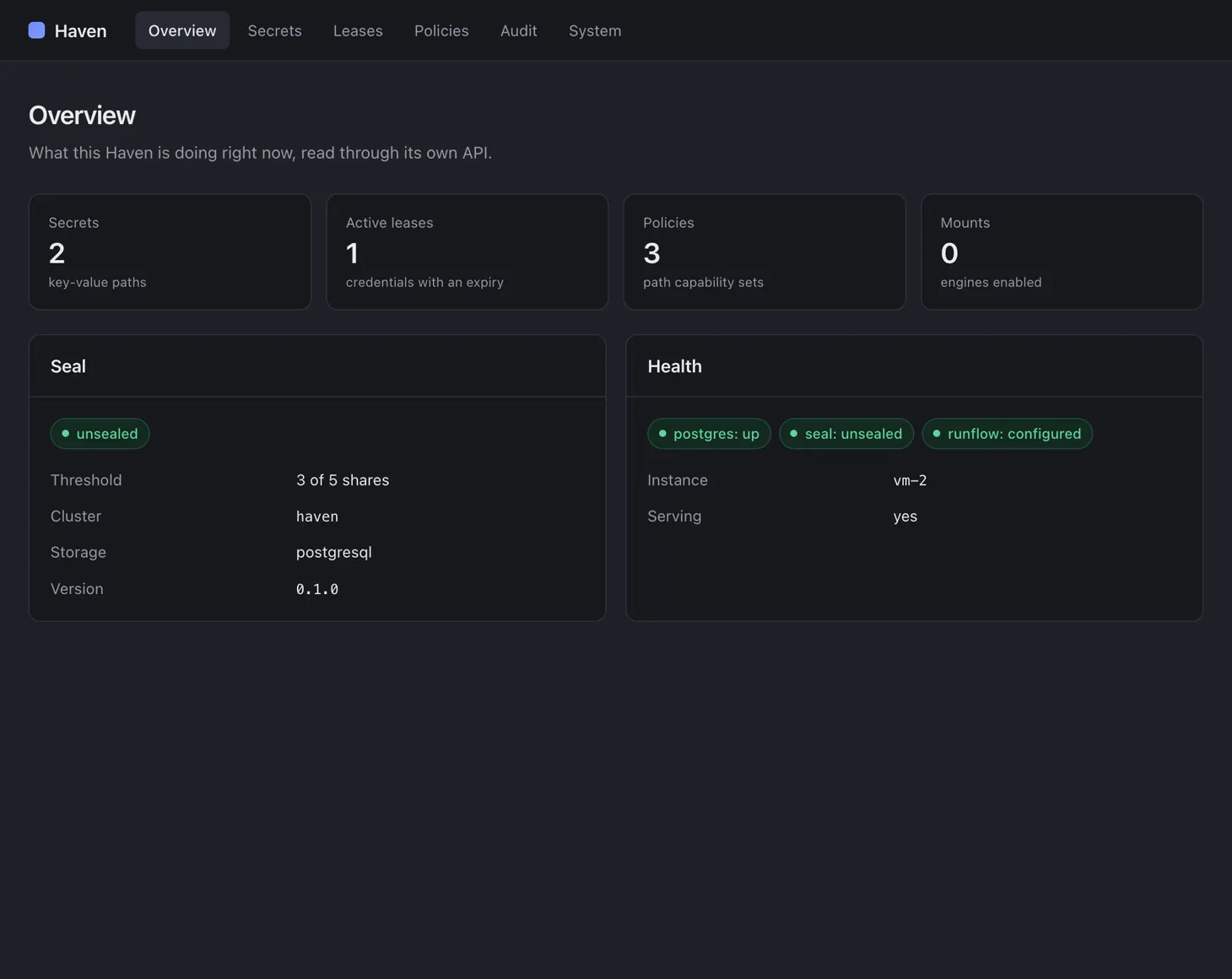Click the Haven logo icon

(x=36, y=30)
